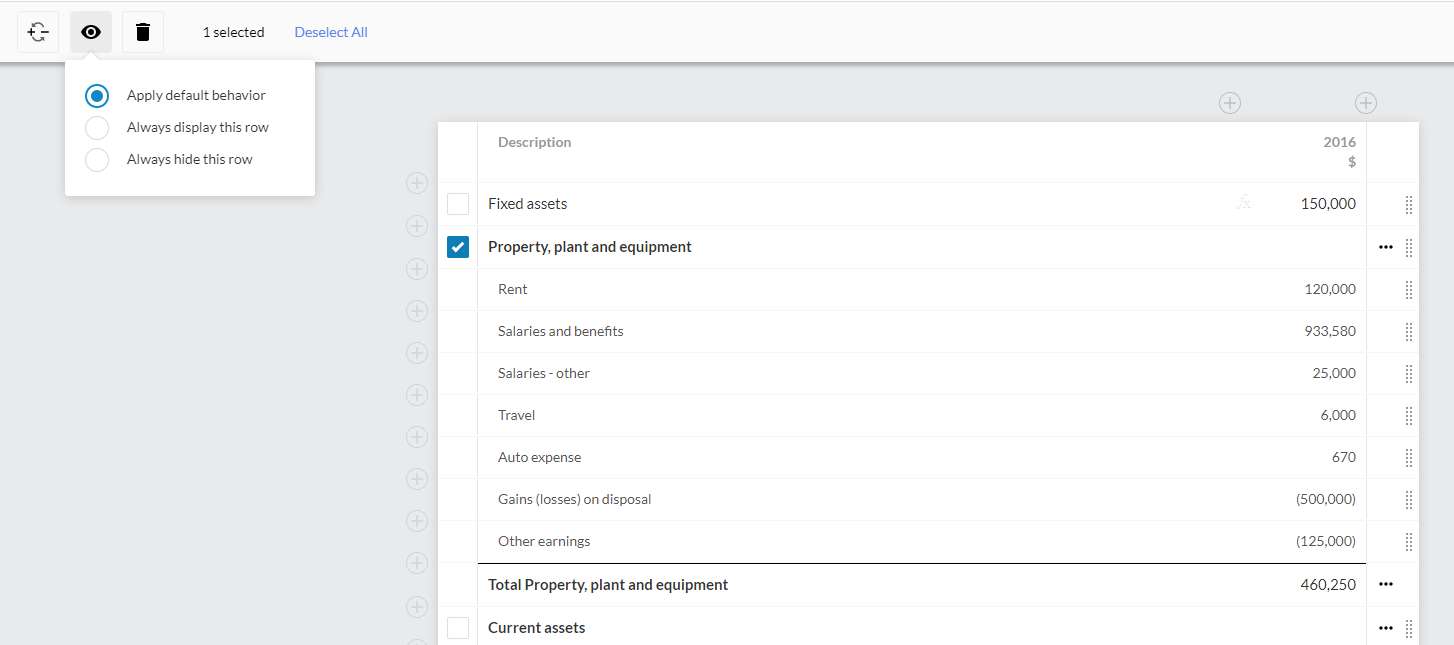The image size is (1454, 645).
Task: Click the fx formula icon on Fixed assets row
Action: [x=1243, y=203]
